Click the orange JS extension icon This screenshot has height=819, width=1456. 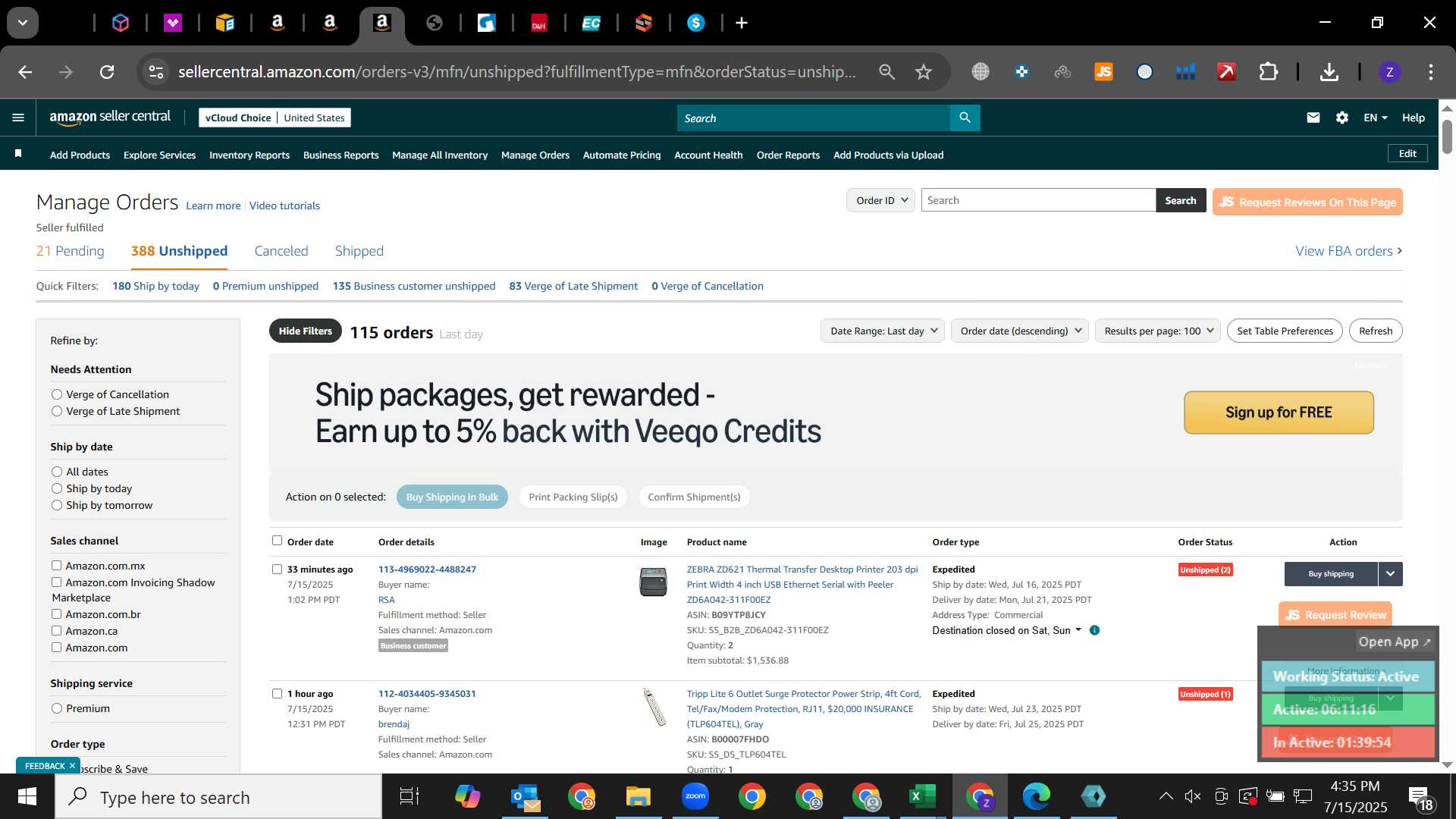(1103, 72)
